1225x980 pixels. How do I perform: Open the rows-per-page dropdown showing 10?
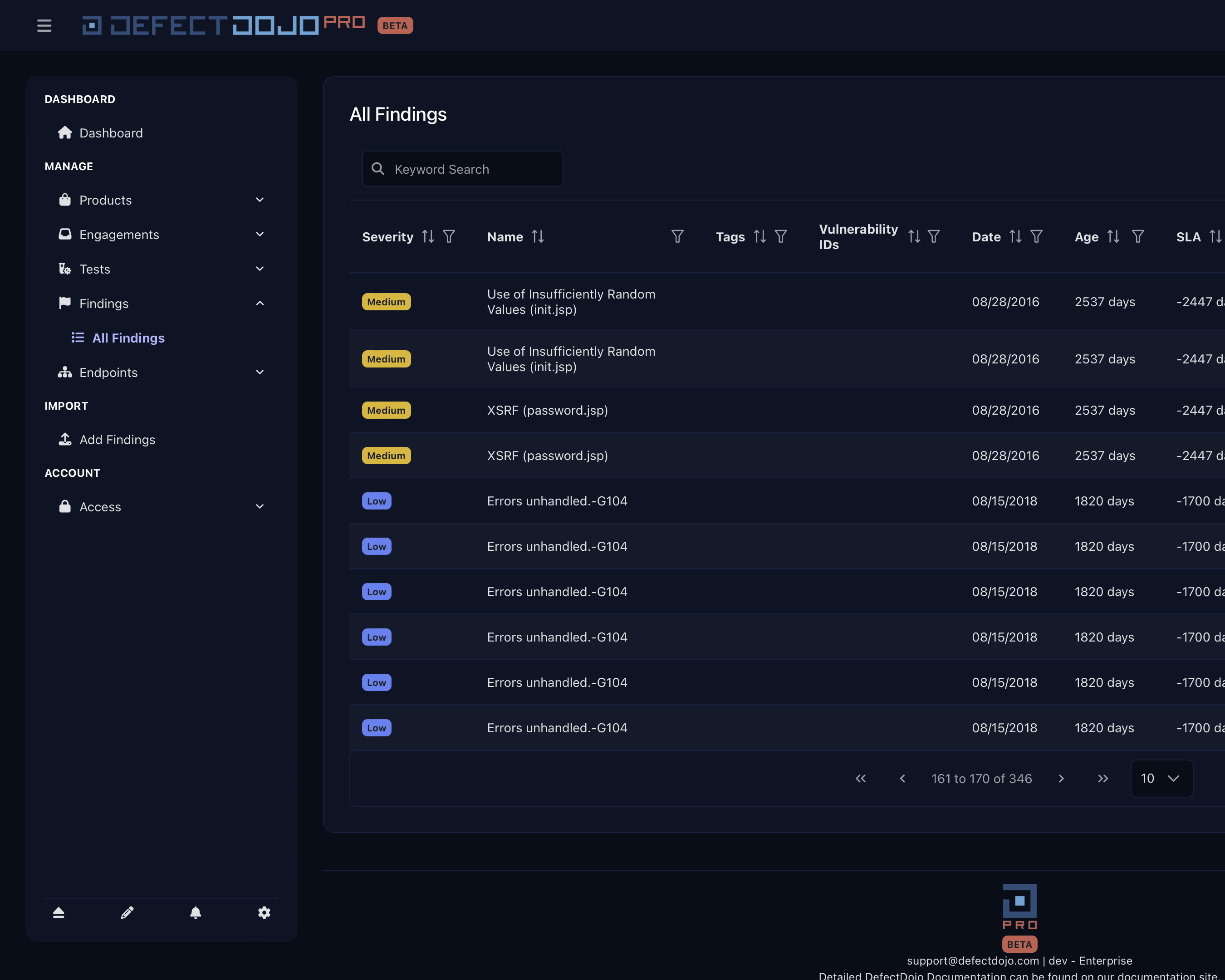pyautogui.click(x=1161, y=778)
